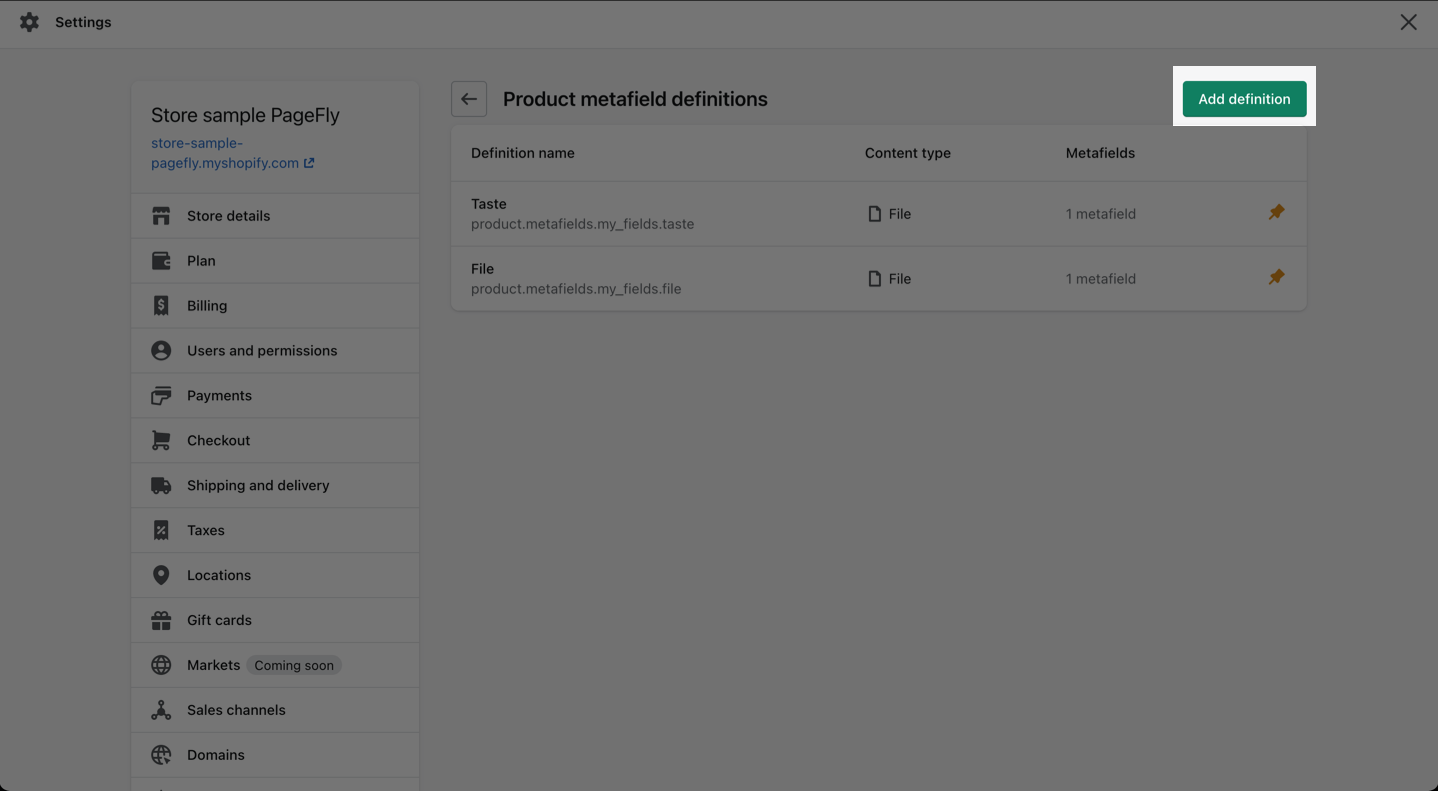
Task: Open the Checkout section
Action: pyautogui.click(x=275, y=440)
